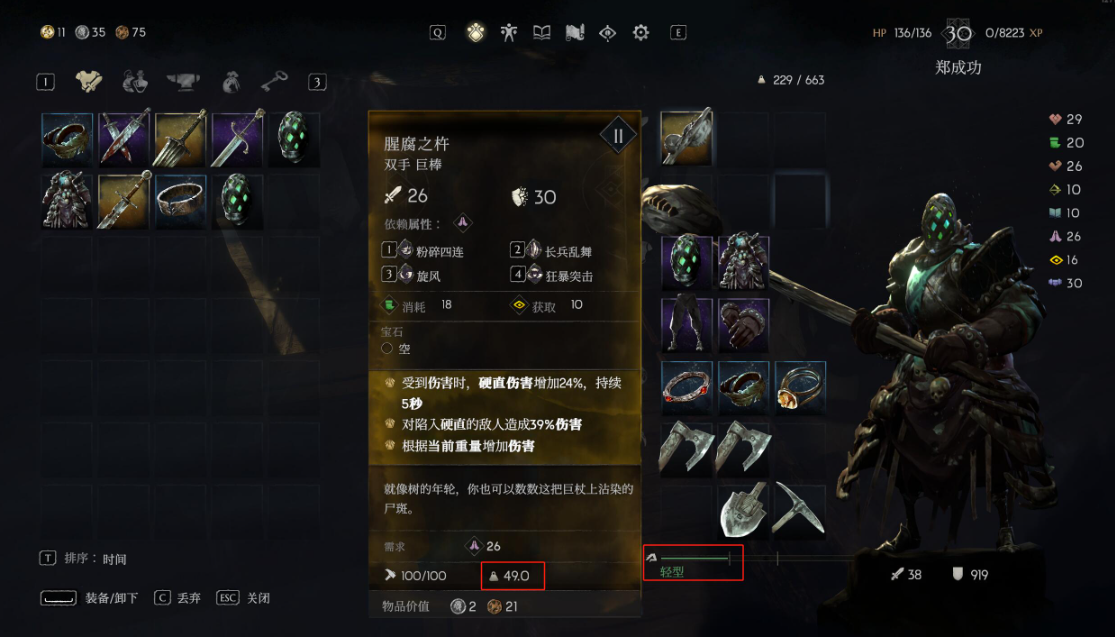Open the map icon in top menu

pyautogui.click(x=575, y=33)
